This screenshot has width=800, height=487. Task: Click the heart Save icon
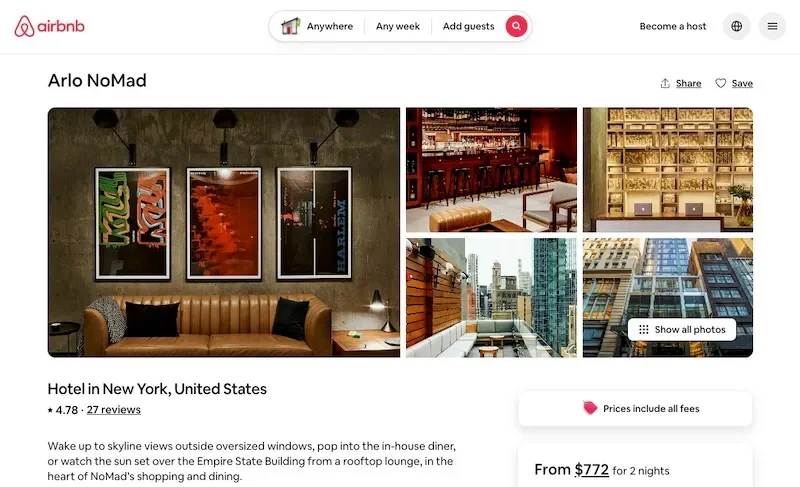coord(720,83)
